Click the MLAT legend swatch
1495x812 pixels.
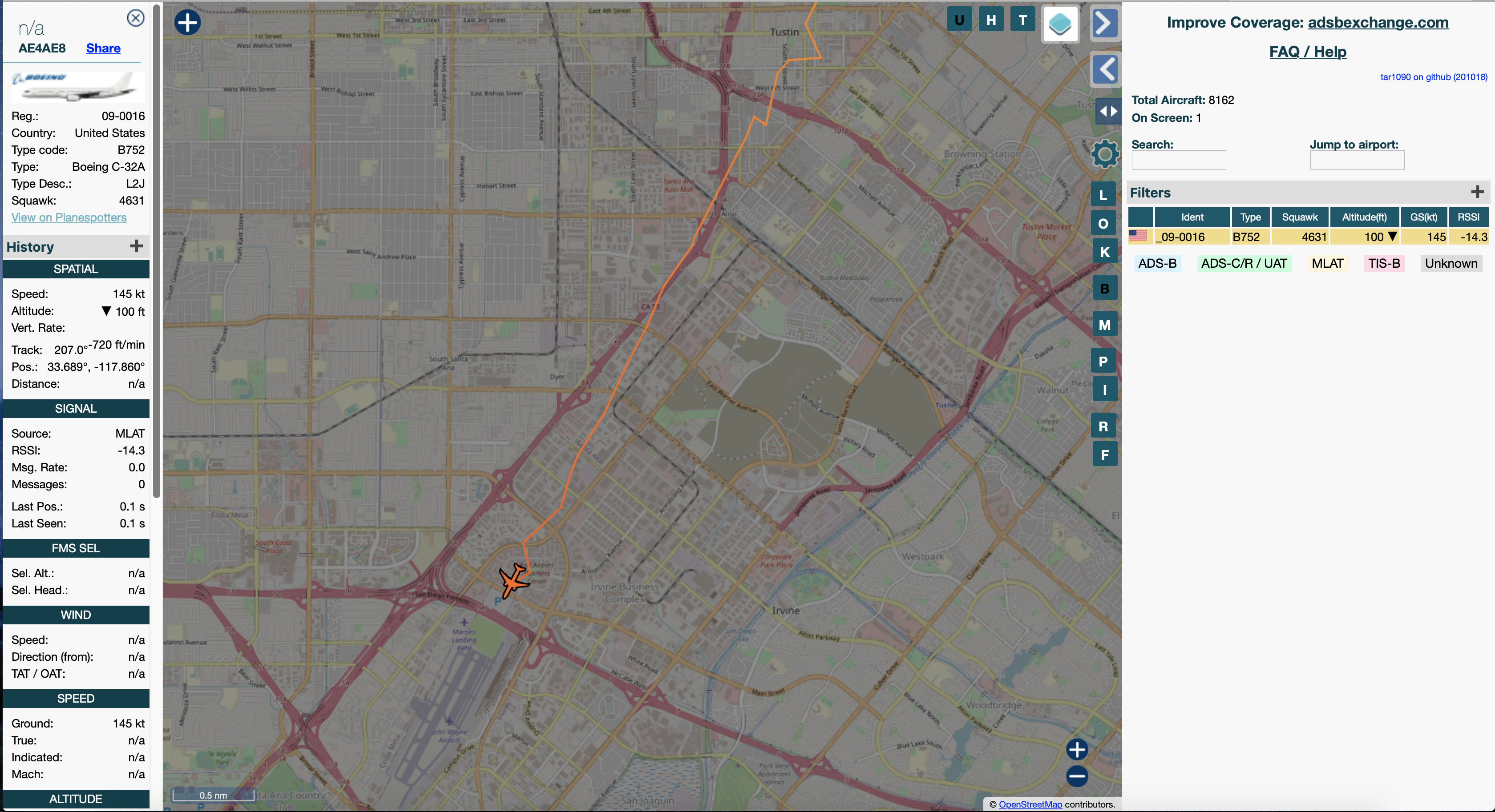click(x=1327, y=263)
